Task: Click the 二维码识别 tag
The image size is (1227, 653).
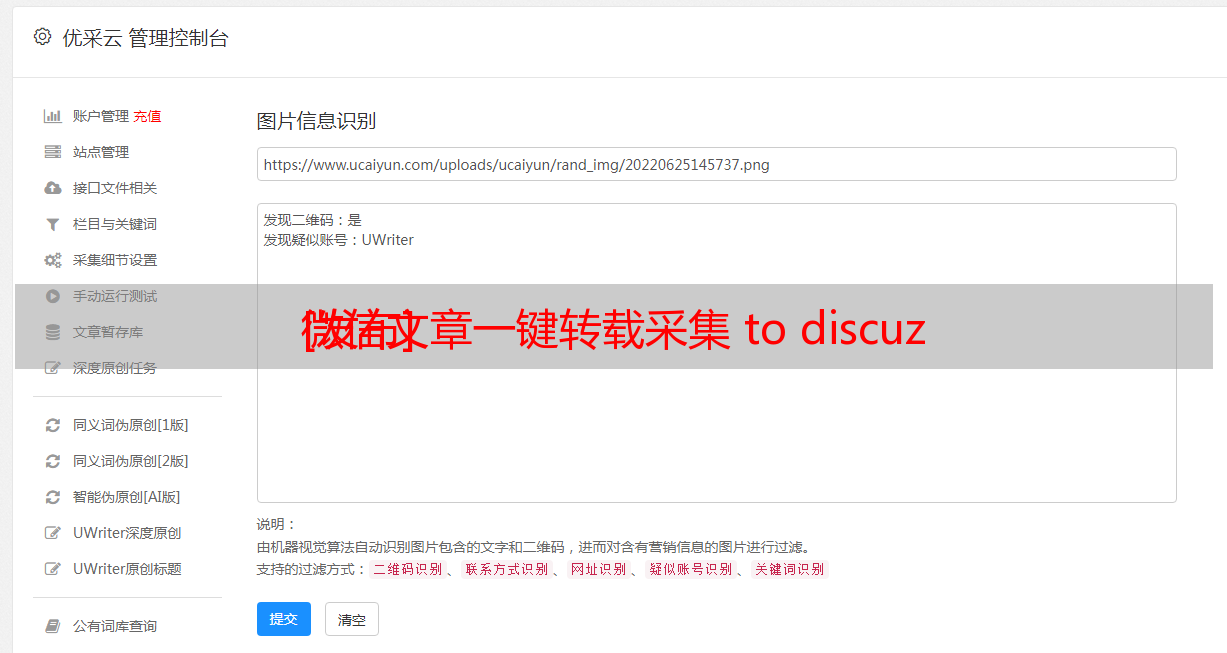Action: (407, 569)
